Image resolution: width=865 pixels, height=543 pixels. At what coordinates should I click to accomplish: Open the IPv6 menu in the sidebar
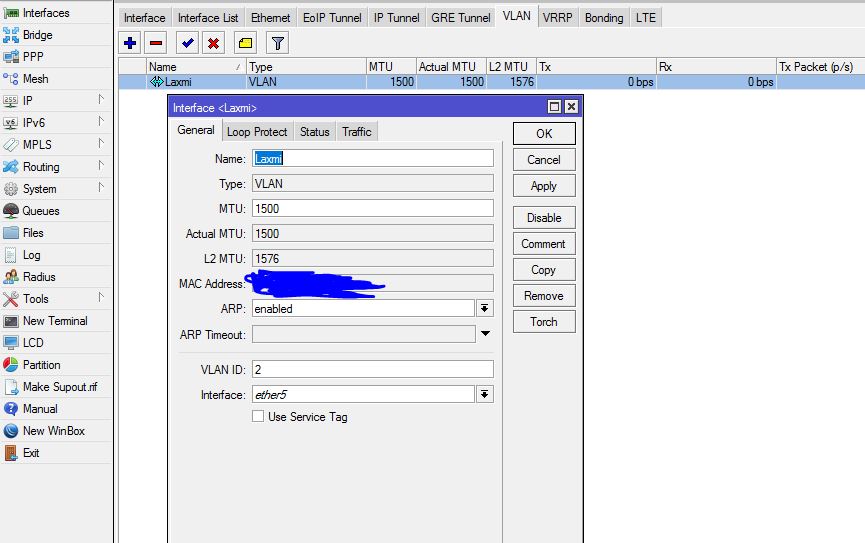click(x=55, y=123)
